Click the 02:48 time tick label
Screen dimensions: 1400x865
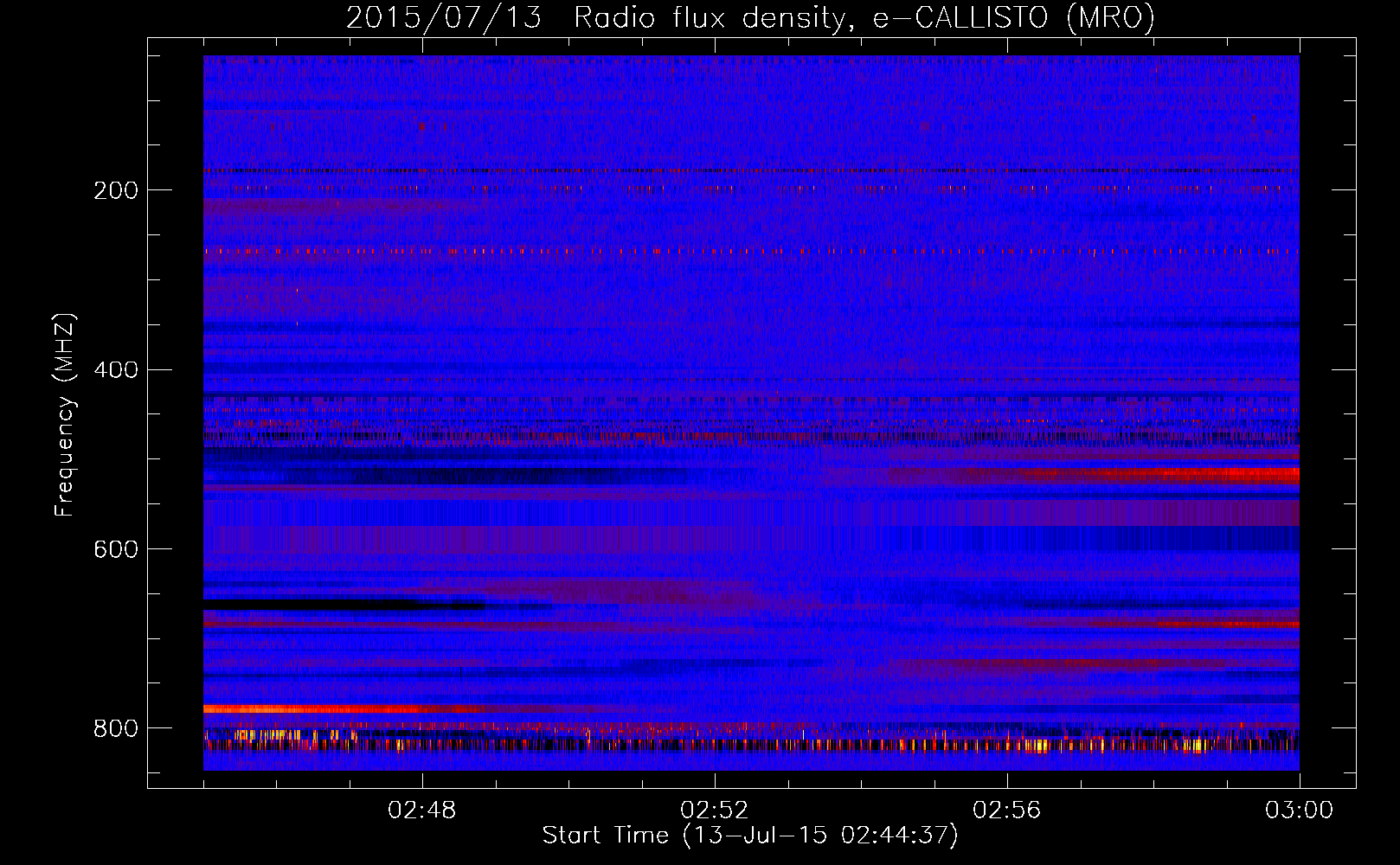coord(422,811)
